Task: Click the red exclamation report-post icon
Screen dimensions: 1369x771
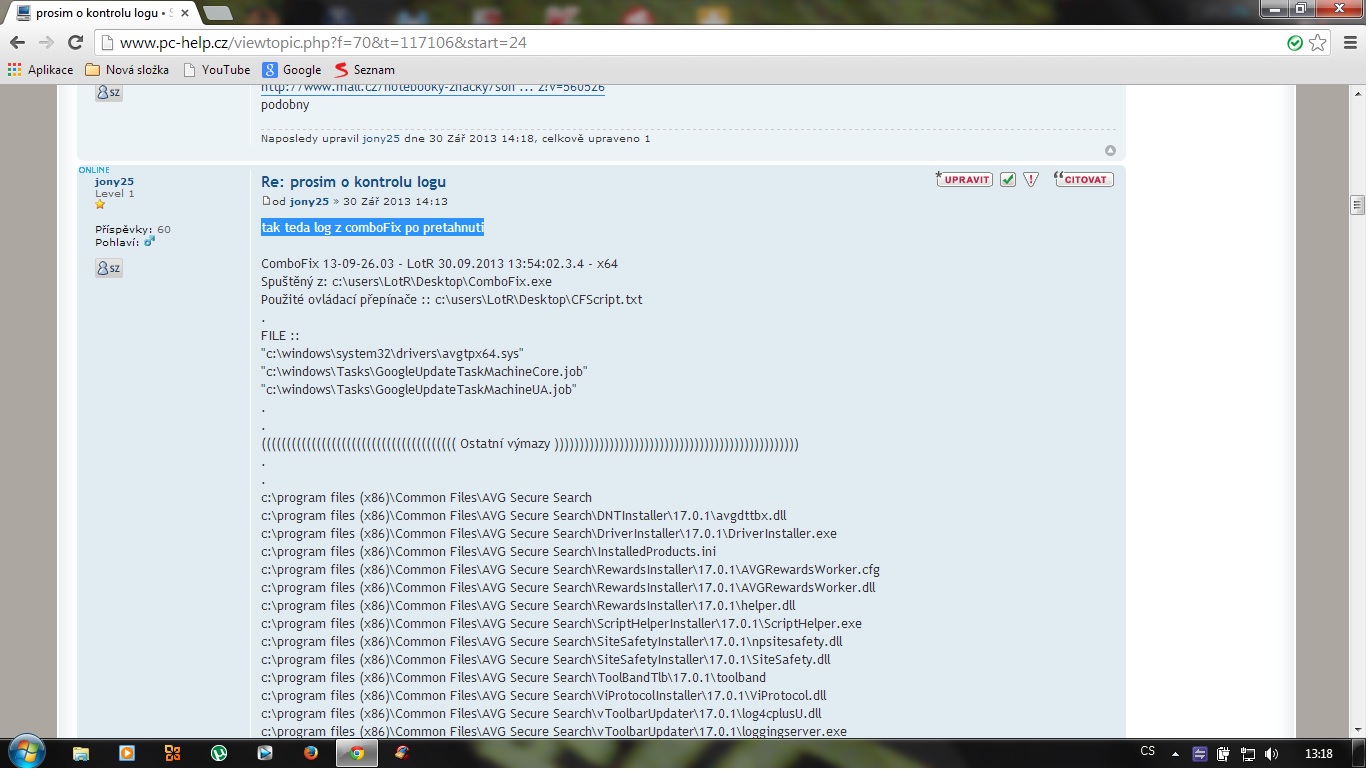Action: (1031, 179)
